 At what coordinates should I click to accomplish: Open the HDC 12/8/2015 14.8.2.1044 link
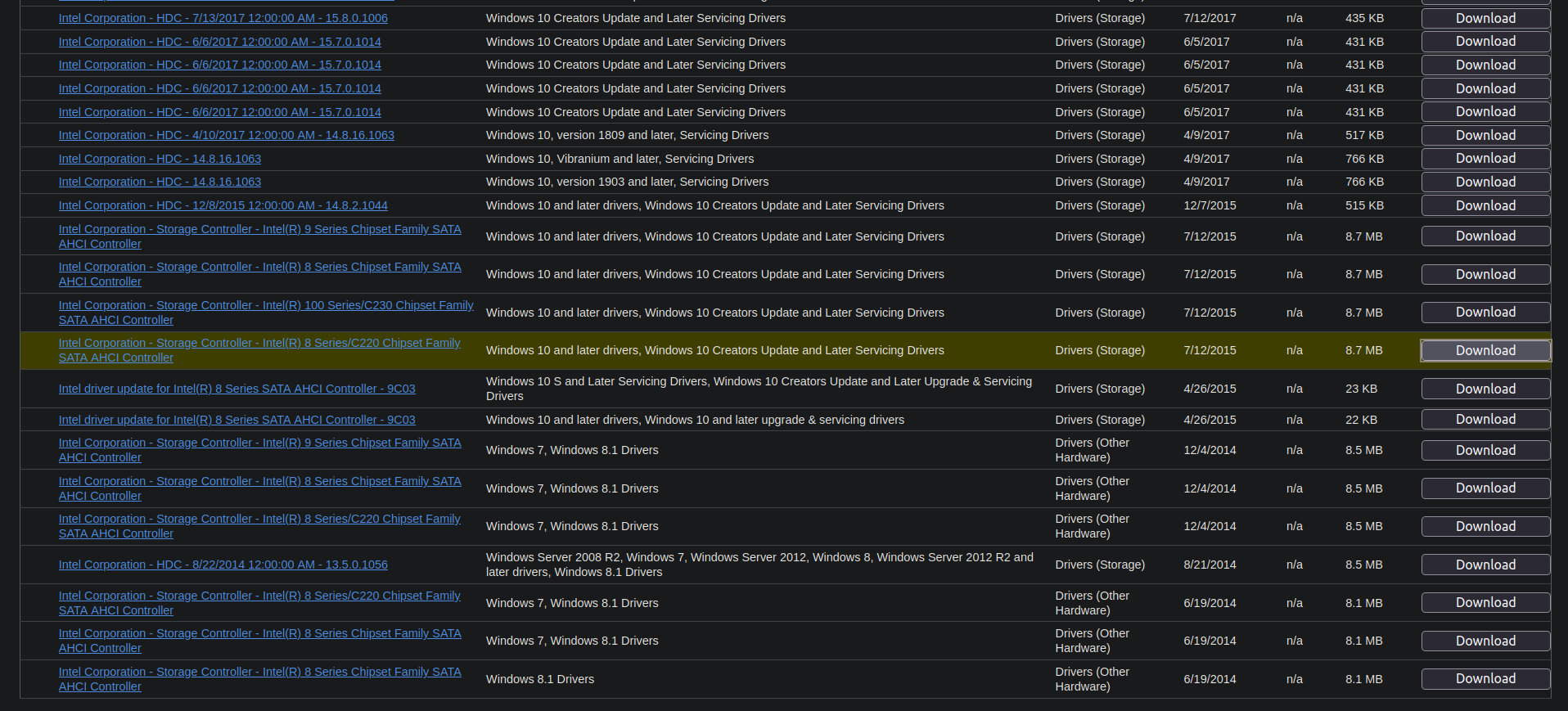tap(223, 205)
